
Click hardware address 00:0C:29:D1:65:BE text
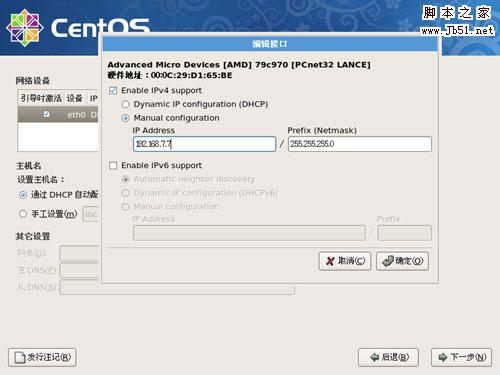(x=192, y=75)
